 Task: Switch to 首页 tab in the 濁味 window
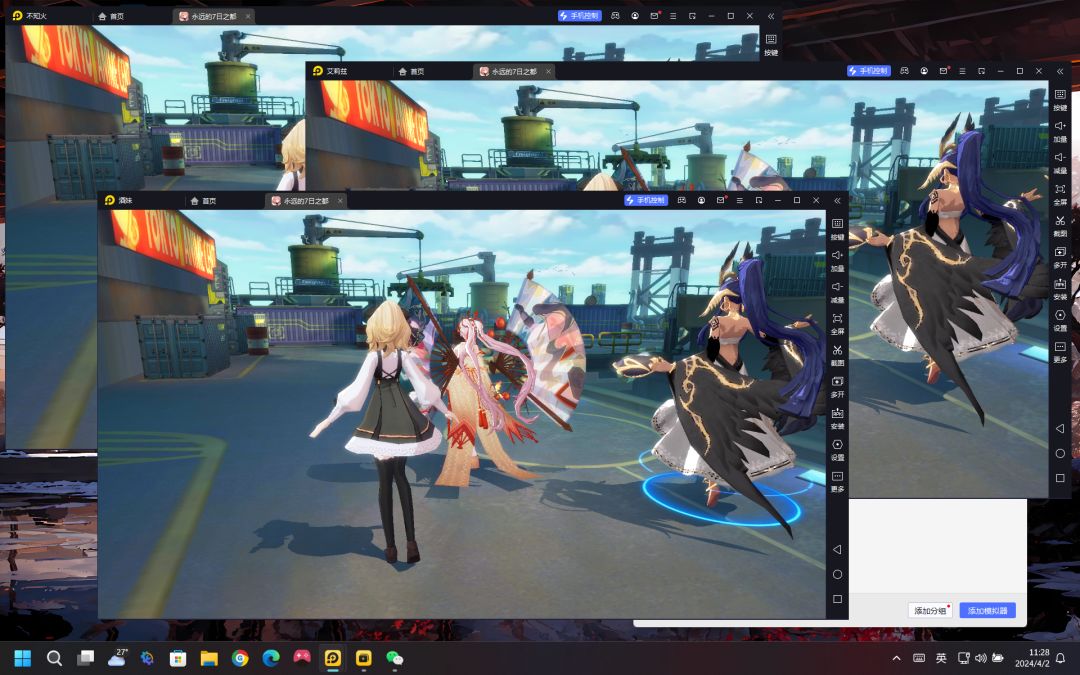204,200
